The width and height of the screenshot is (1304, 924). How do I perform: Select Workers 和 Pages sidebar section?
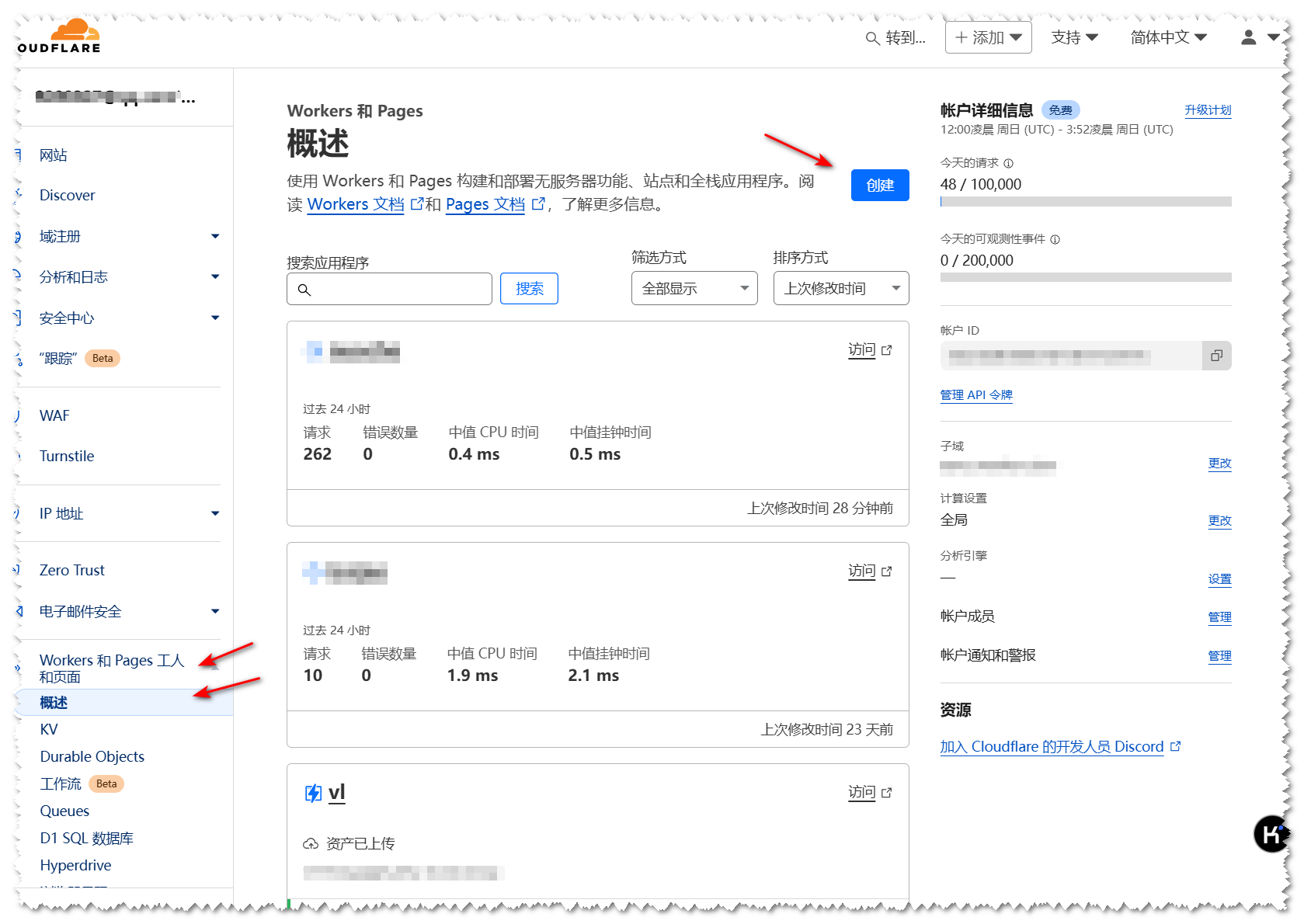click(112, 668)
